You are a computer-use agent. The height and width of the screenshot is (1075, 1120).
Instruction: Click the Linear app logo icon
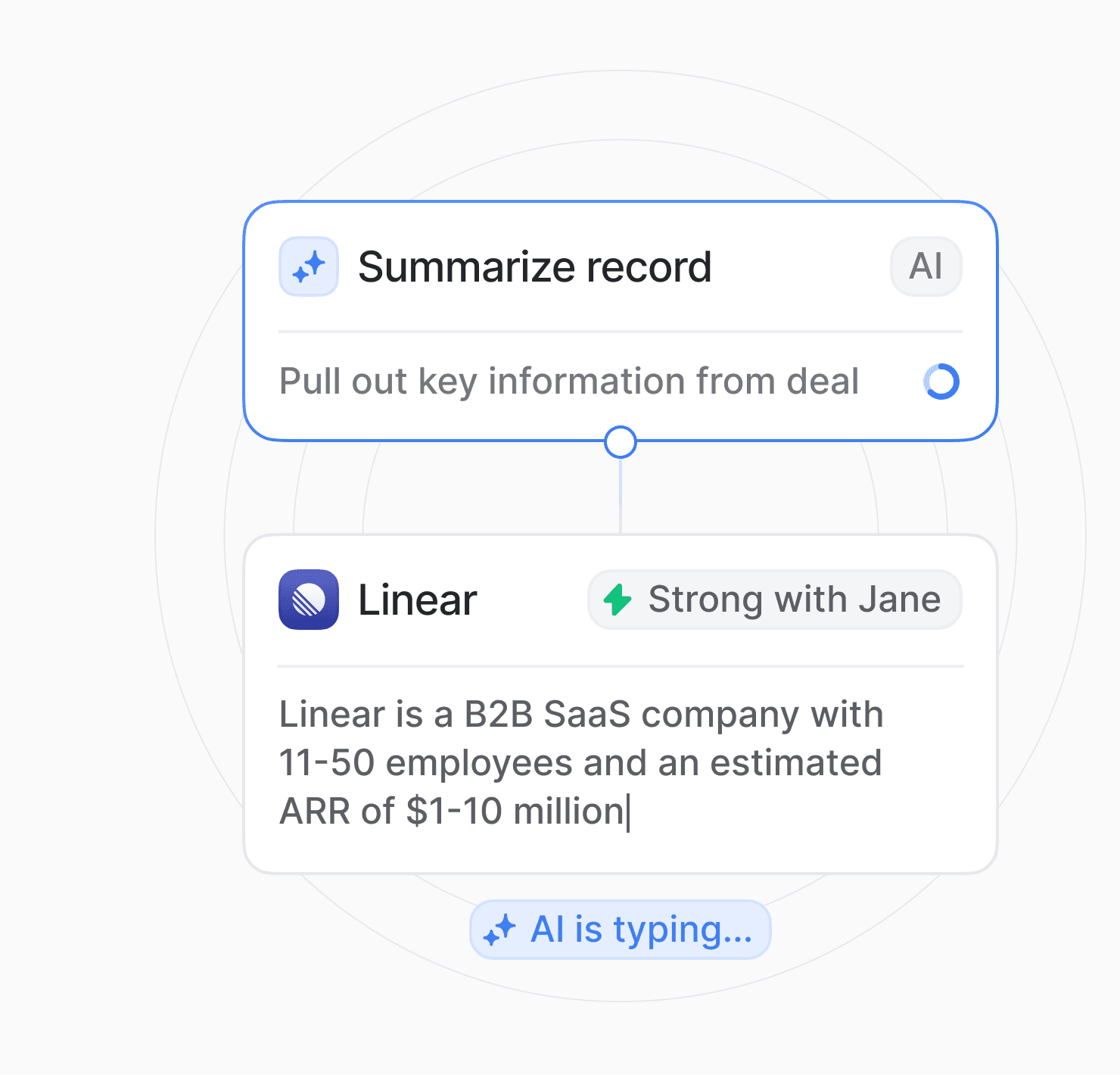[309, 600]
